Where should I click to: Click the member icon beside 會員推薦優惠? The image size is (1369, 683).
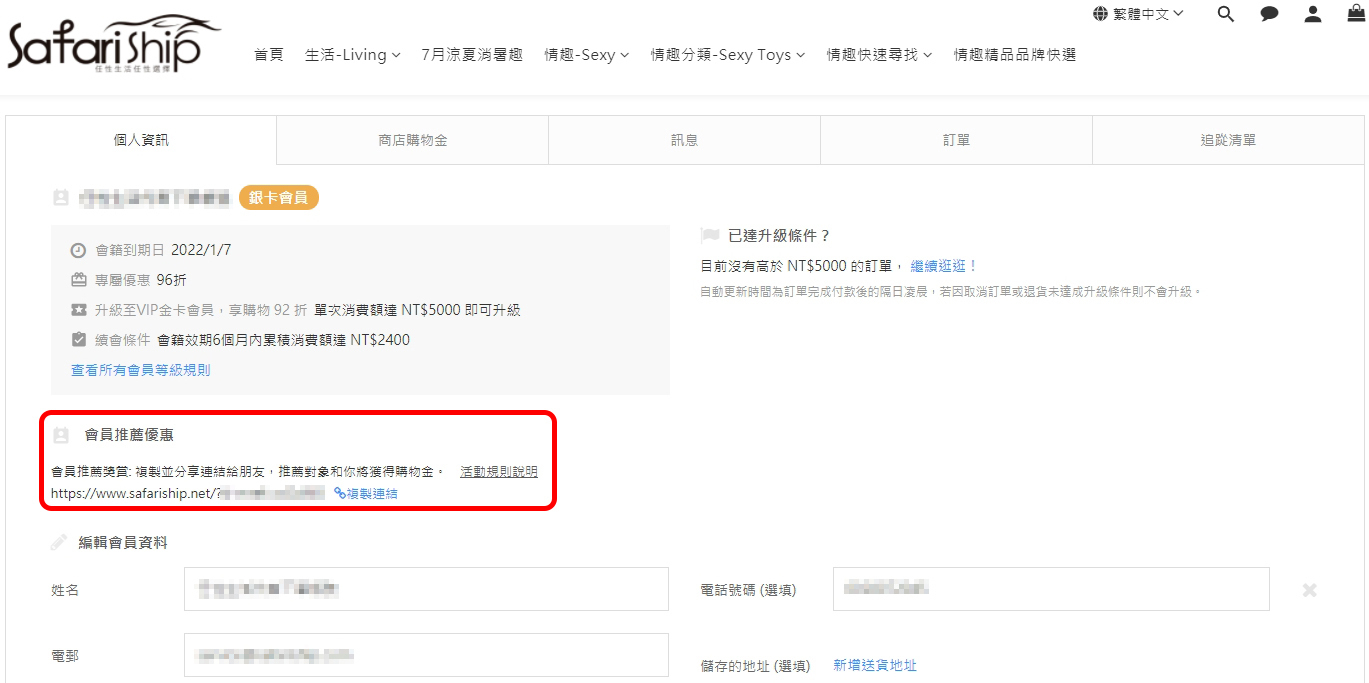click(60, 434)
